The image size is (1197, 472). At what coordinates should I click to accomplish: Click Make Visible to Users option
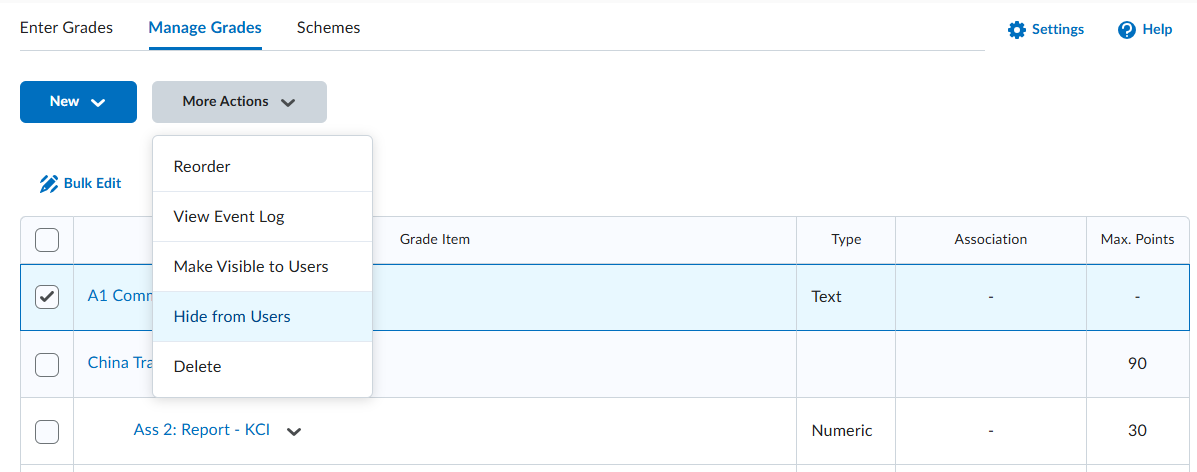tap(251, 267)
